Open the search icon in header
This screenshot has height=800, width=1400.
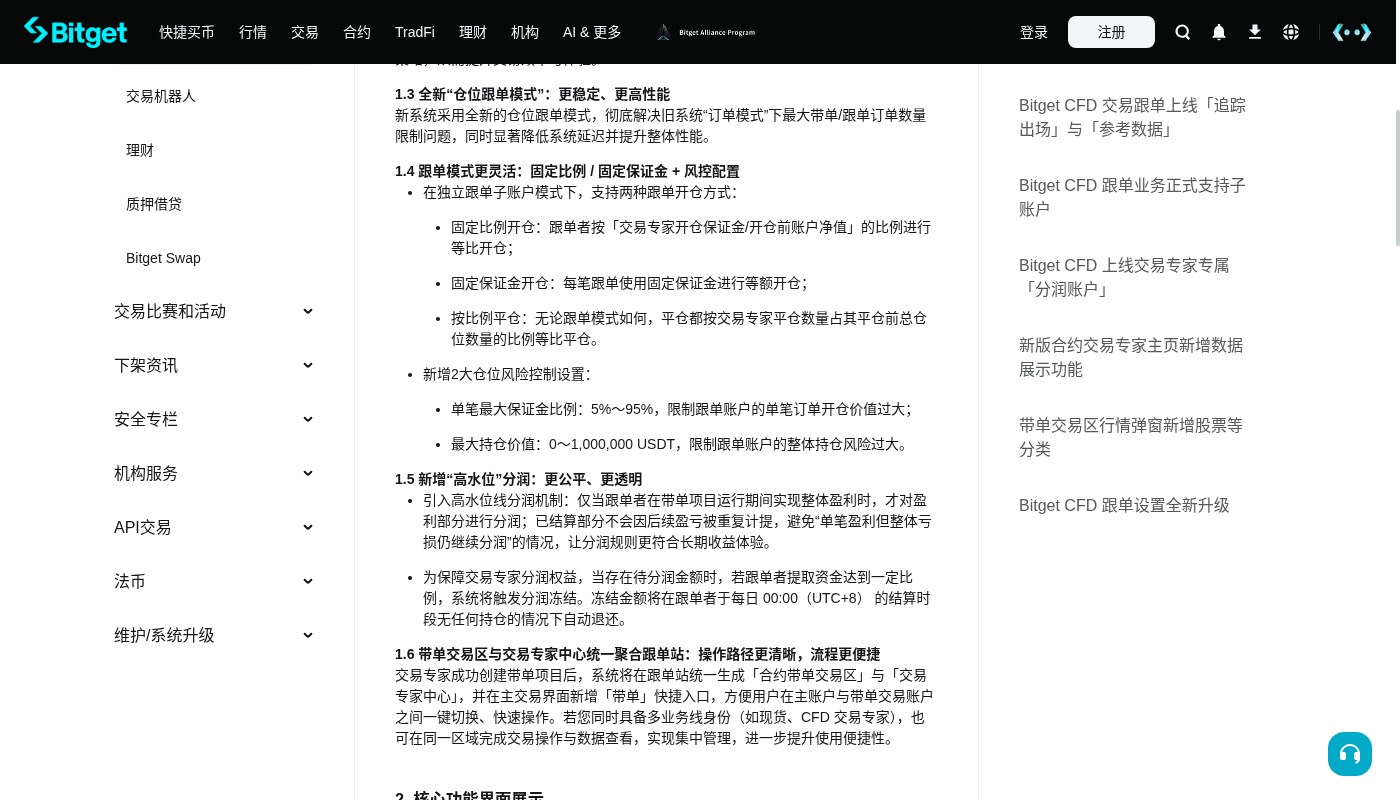(1183, 32)
